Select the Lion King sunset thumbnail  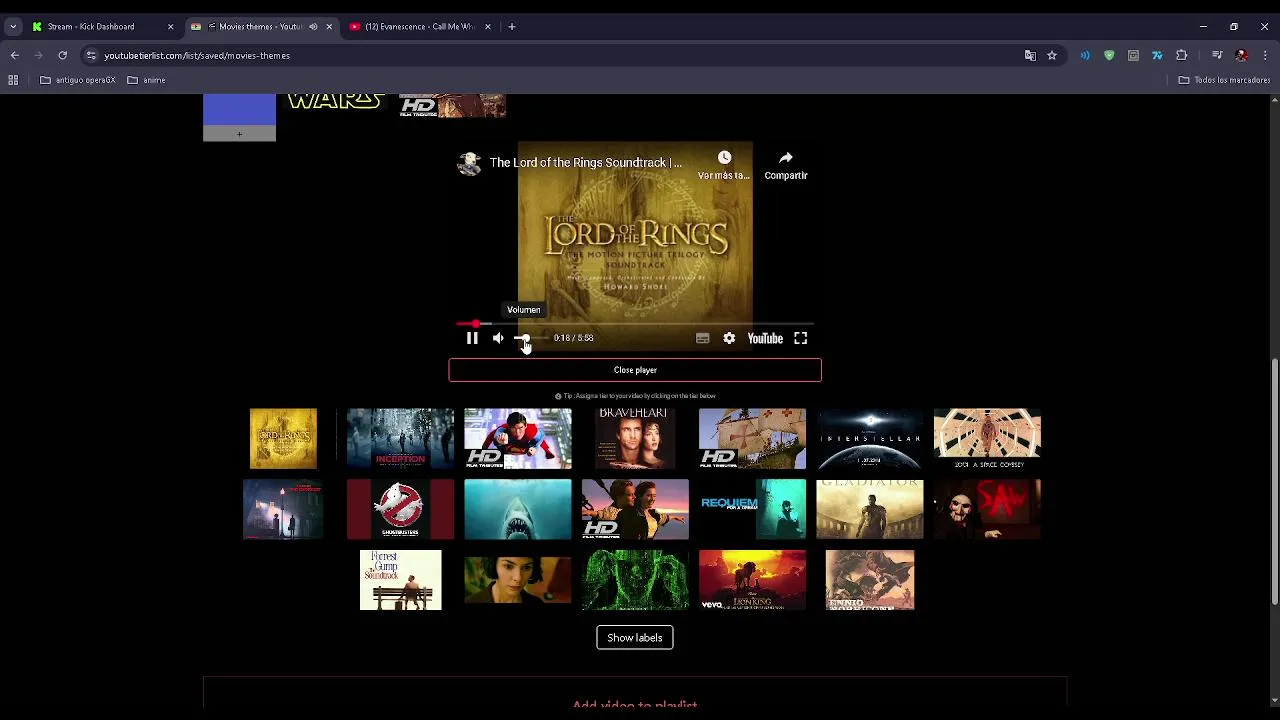point(752,580)
